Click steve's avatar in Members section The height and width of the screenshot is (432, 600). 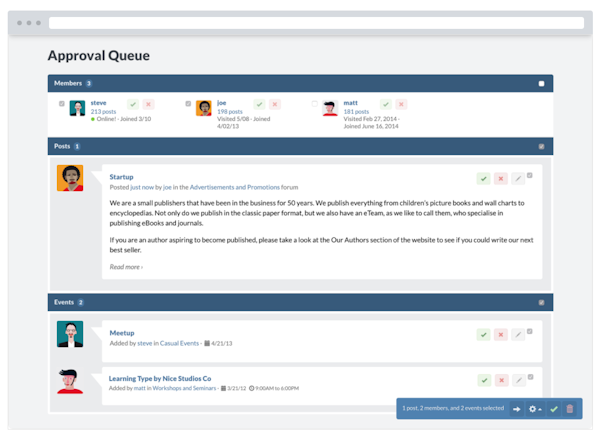[x=77, y=108]
